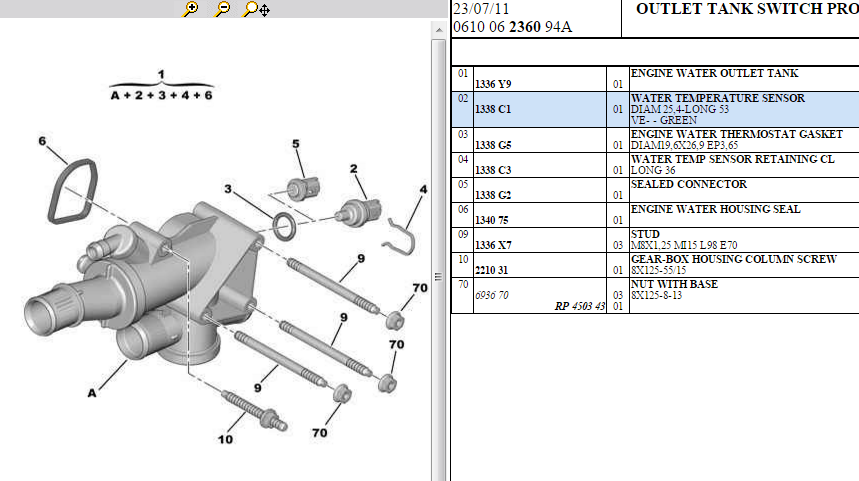
Task: Click the 8X125-8-13 specification text
Action: pos(656,296)
